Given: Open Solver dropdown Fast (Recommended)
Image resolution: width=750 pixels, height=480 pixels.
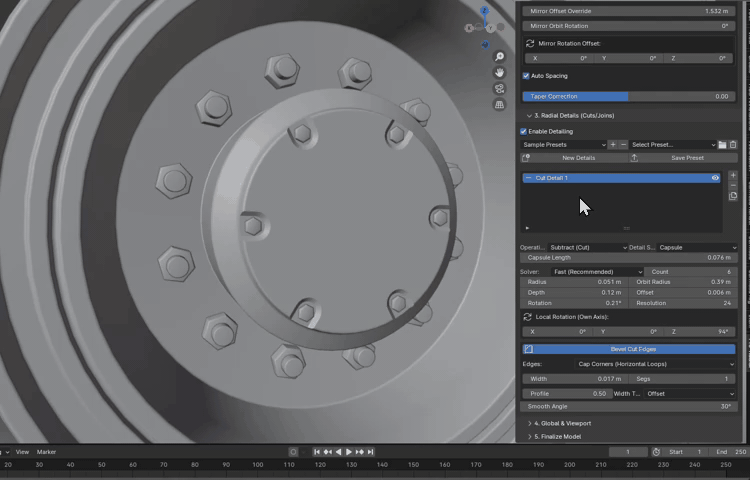Looking at the screenshot, I should [x=597, y=272].
